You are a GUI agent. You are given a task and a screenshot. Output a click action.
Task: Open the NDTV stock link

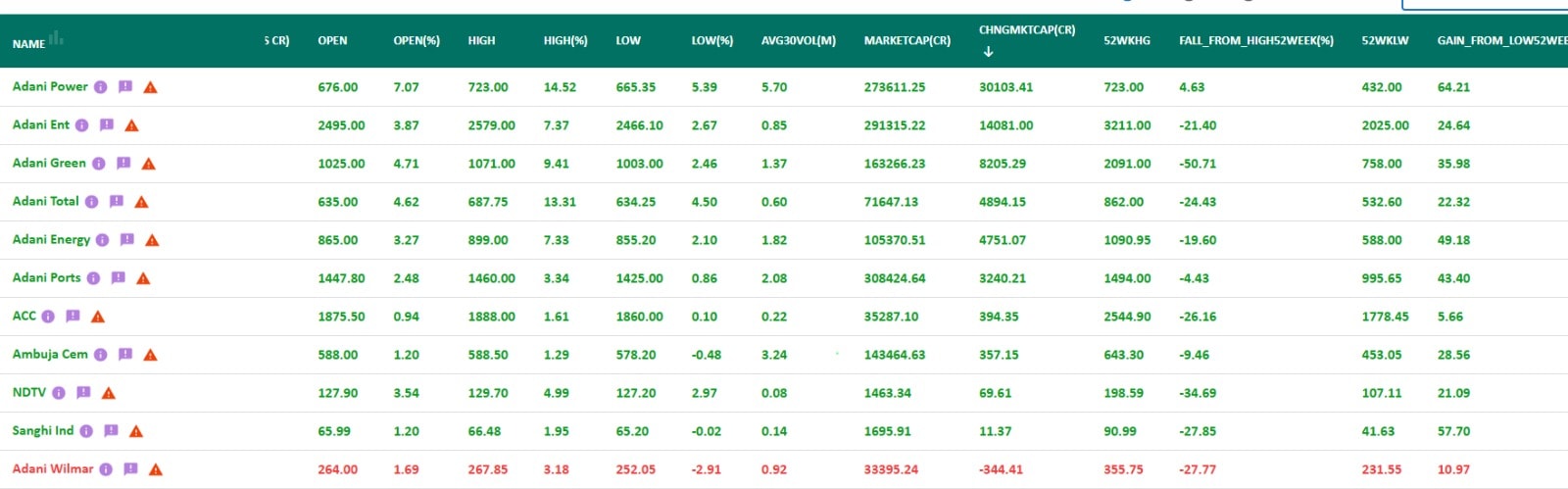(29, 392)
